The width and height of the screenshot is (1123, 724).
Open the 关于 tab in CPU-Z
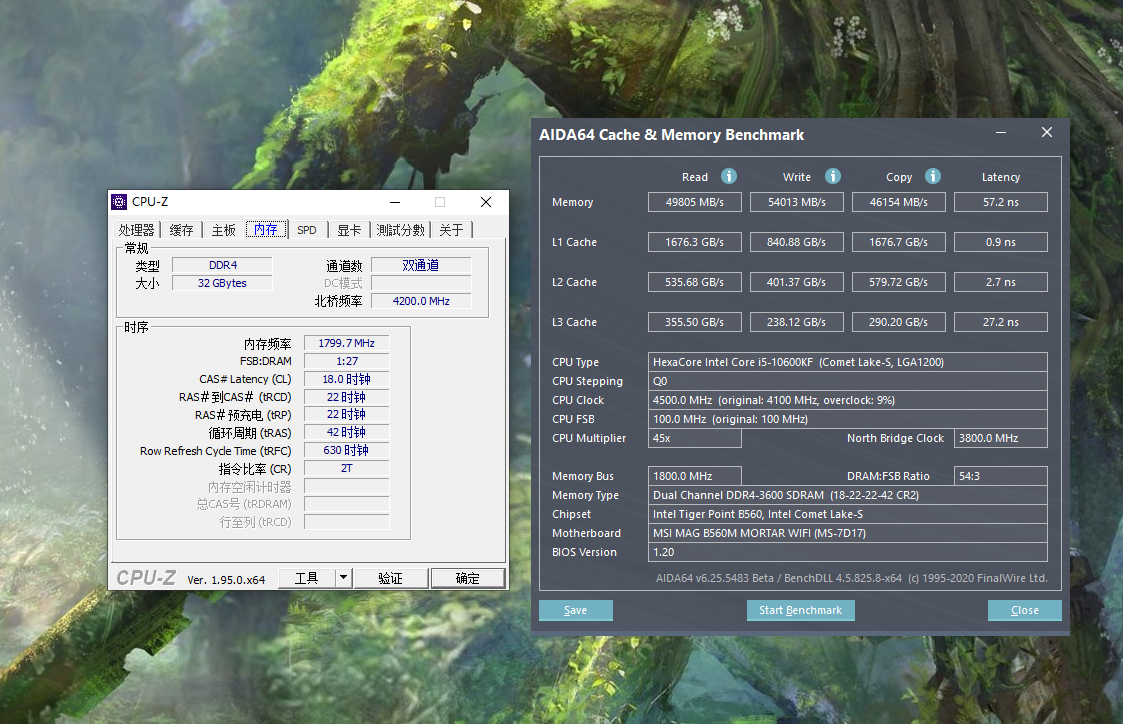tap(451, 230)
